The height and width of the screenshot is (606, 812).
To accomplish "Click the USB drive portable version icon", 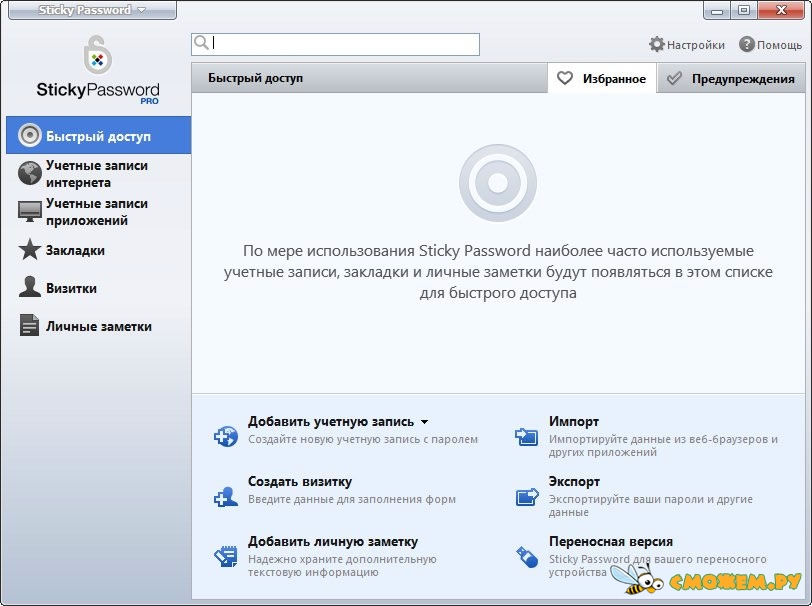I will point(527,557).
